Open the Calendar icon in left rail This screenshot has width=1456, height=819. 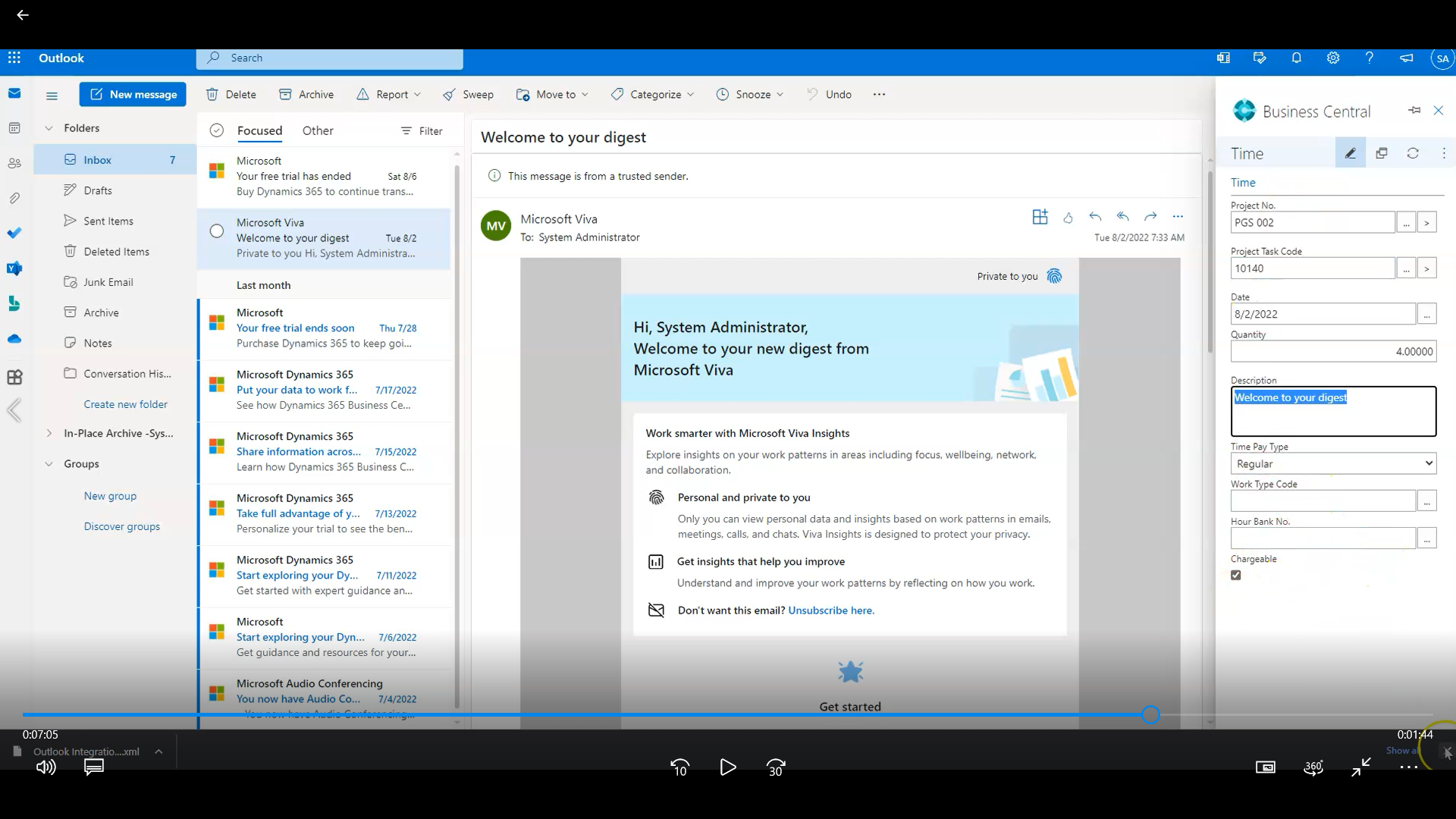(14, 128)
